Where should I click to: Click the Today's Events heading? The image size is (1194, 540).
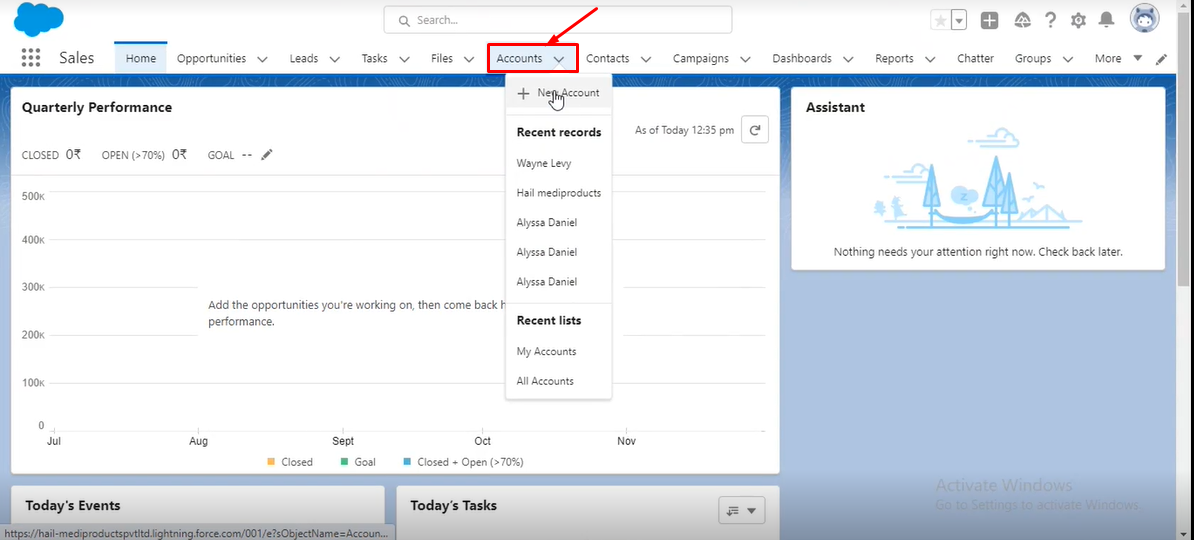tap(72, 505)
